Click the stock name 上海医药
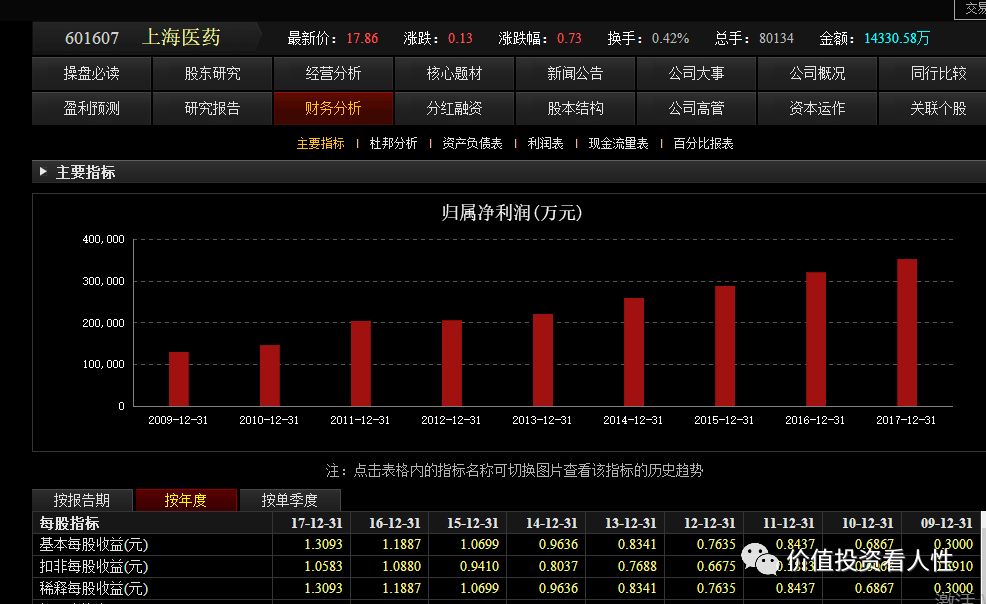This screenshot has width=986, height=604. (x=182, y=37)
